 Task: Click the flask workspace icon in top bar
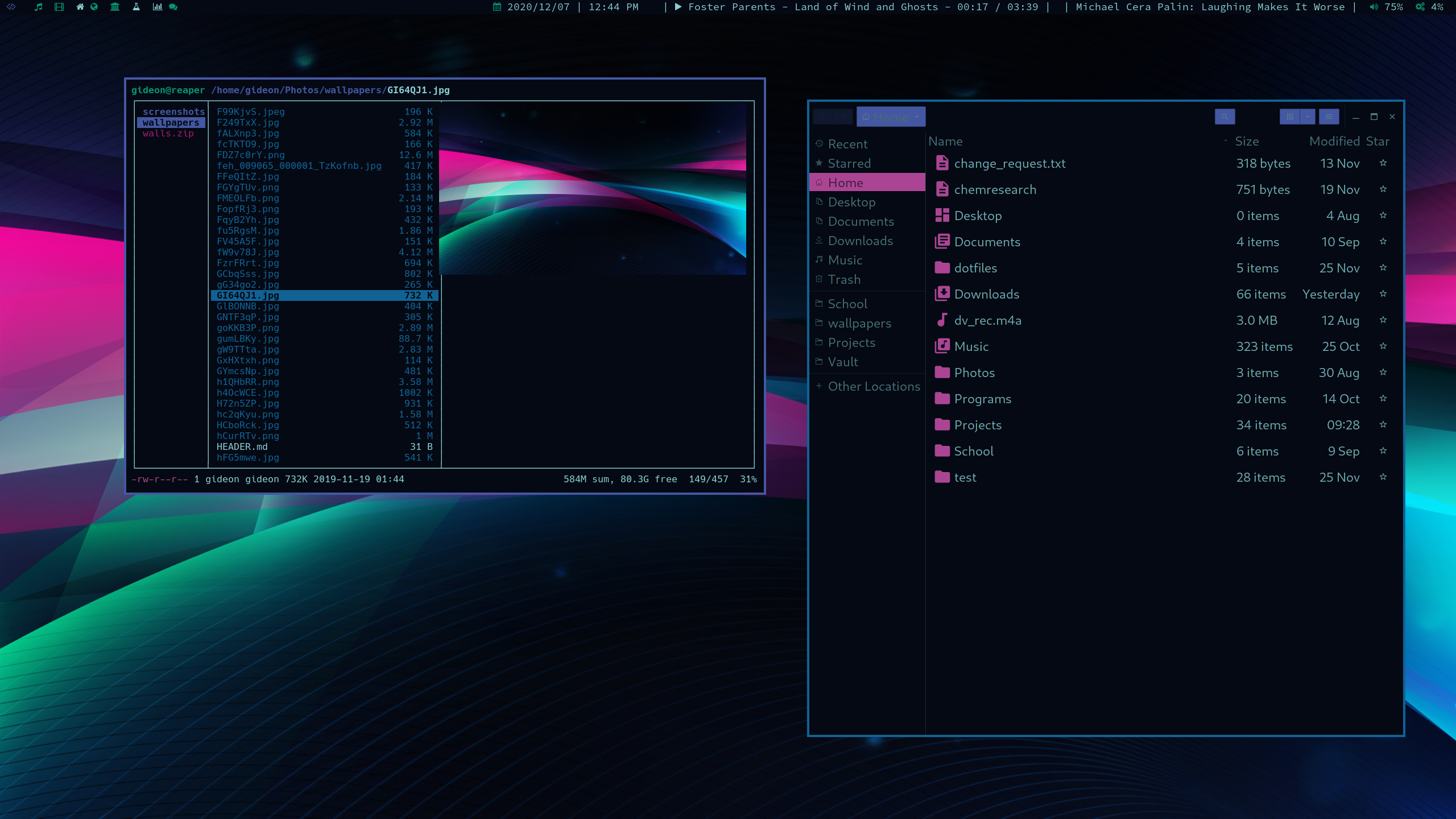[x=136, y=7]
